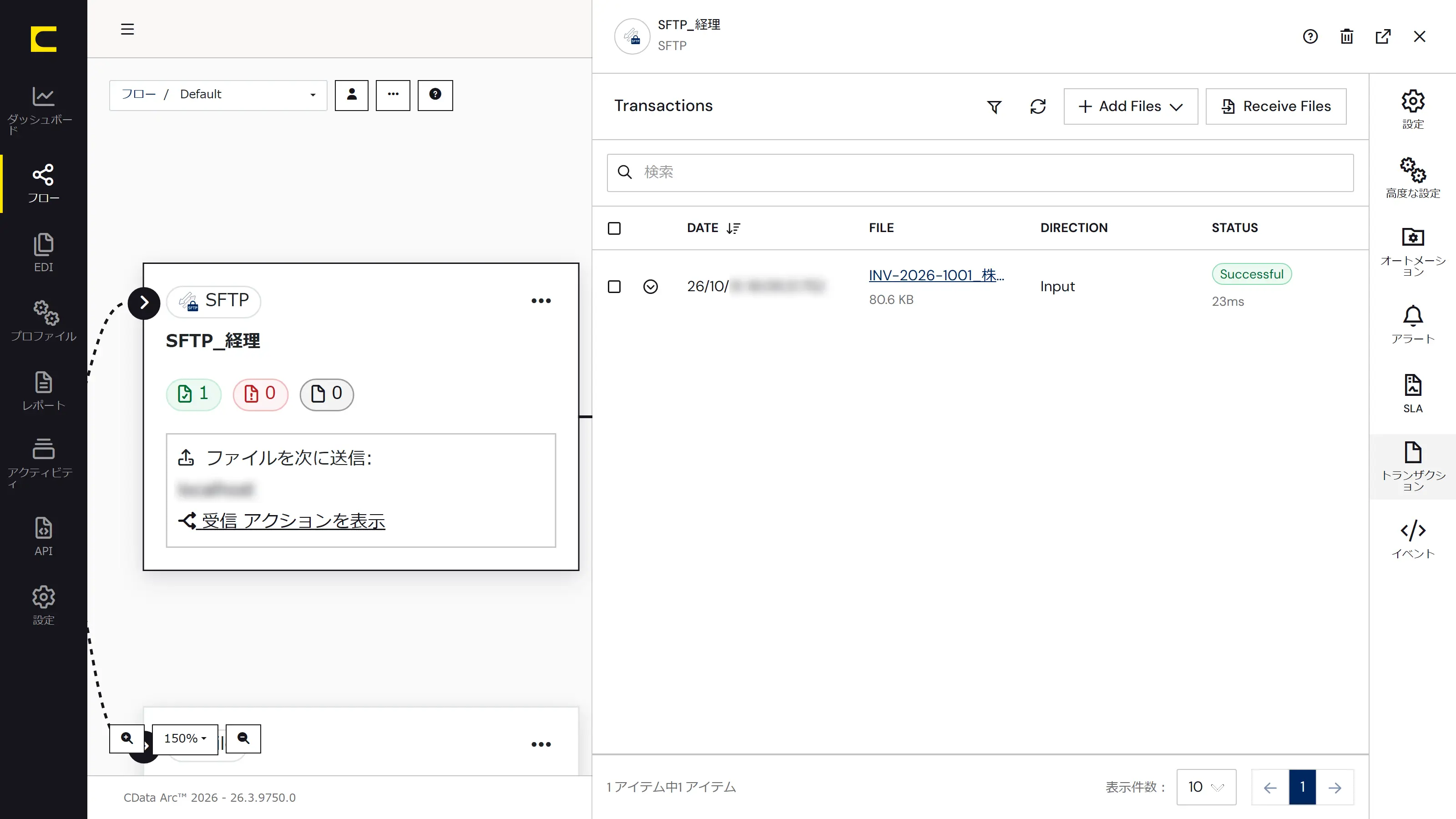Open the プロファイル profile page
Screen dimensions: 1456x819
coord(43,321)
